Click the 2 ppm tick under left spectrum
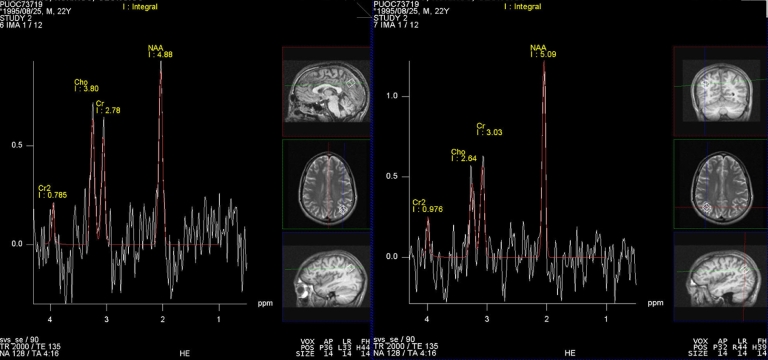 [x=163, y=319]
